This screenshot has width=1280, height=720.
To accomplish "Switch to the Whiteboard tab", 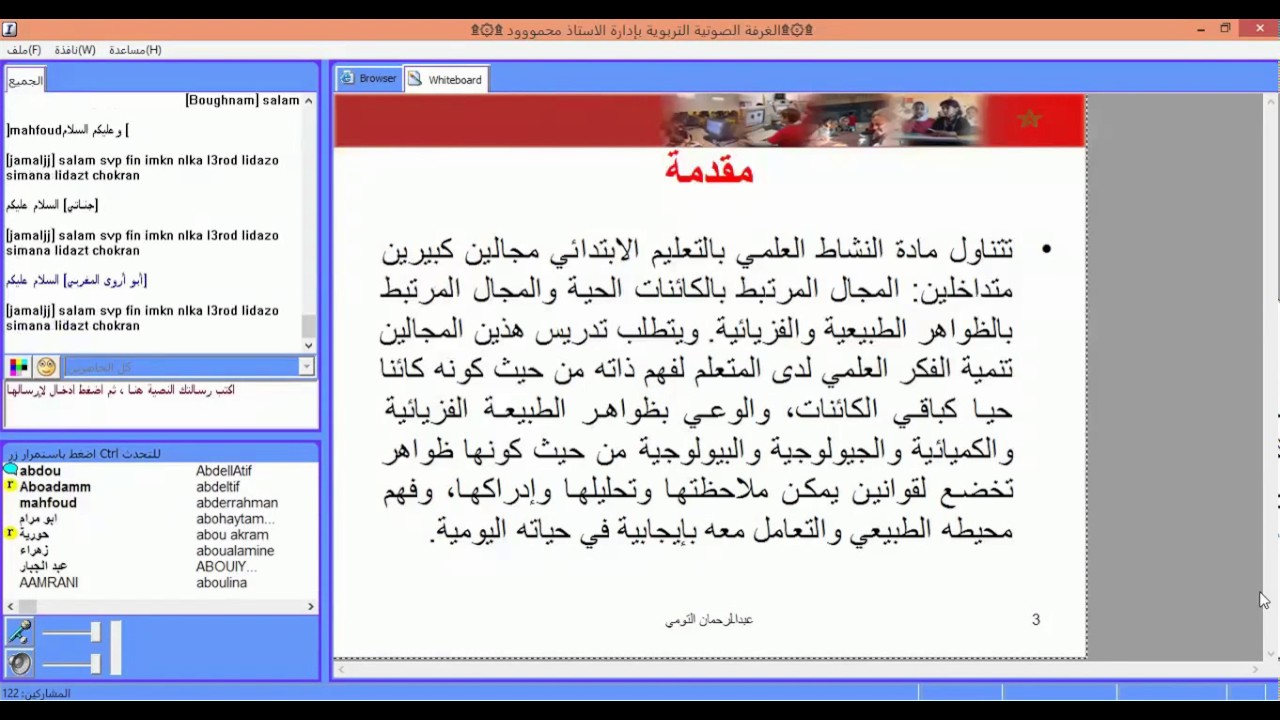I will [445, 79].
